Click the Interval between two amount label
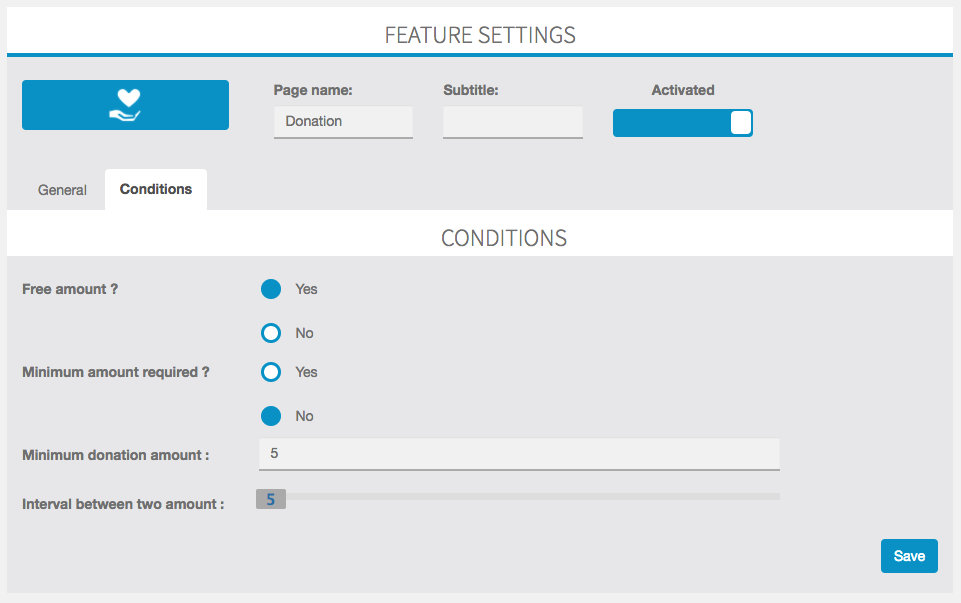 pos(123,504)
